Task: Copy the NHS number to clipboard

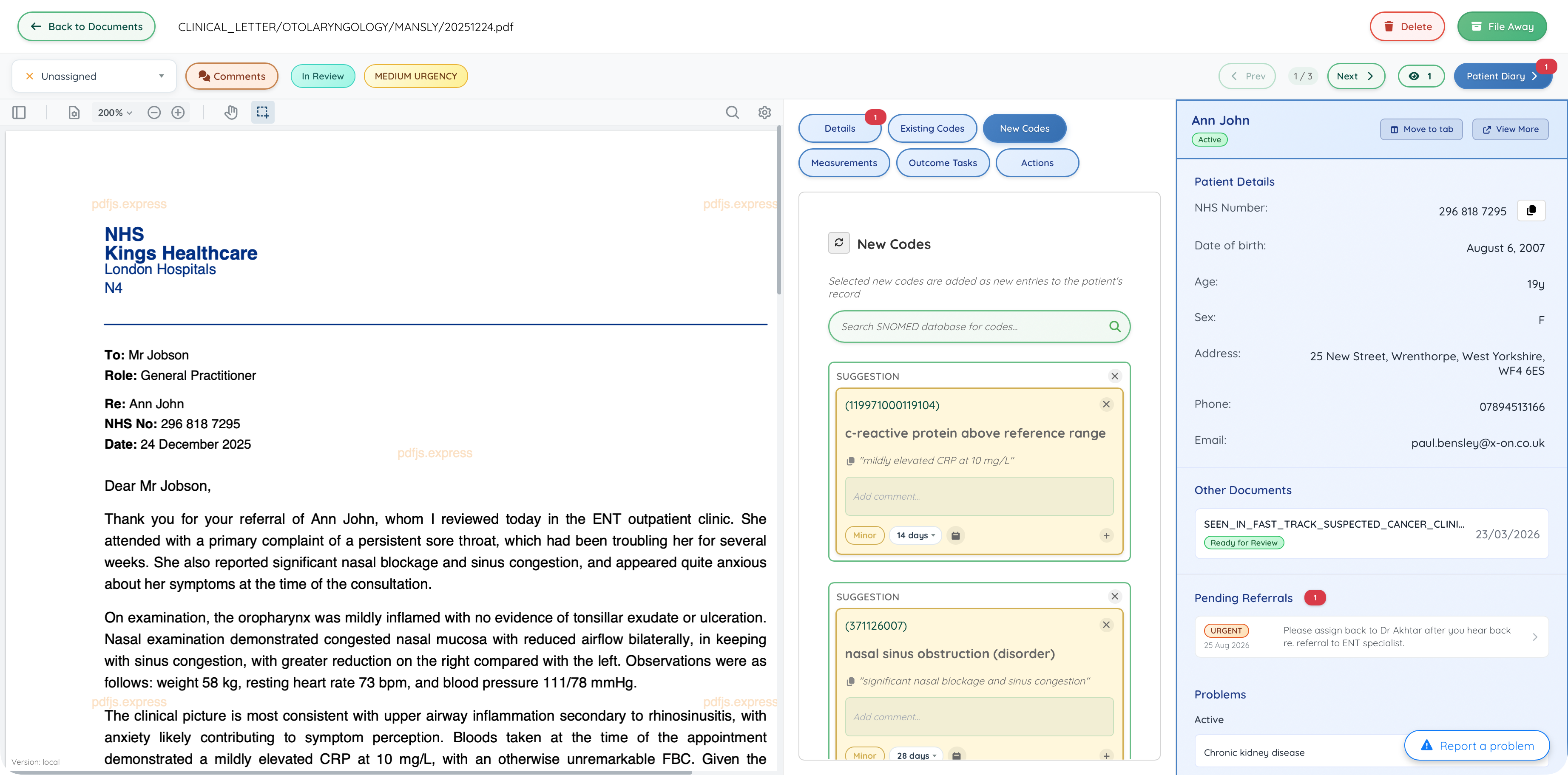Action: pyautogui.click(x=1531, y=210)
